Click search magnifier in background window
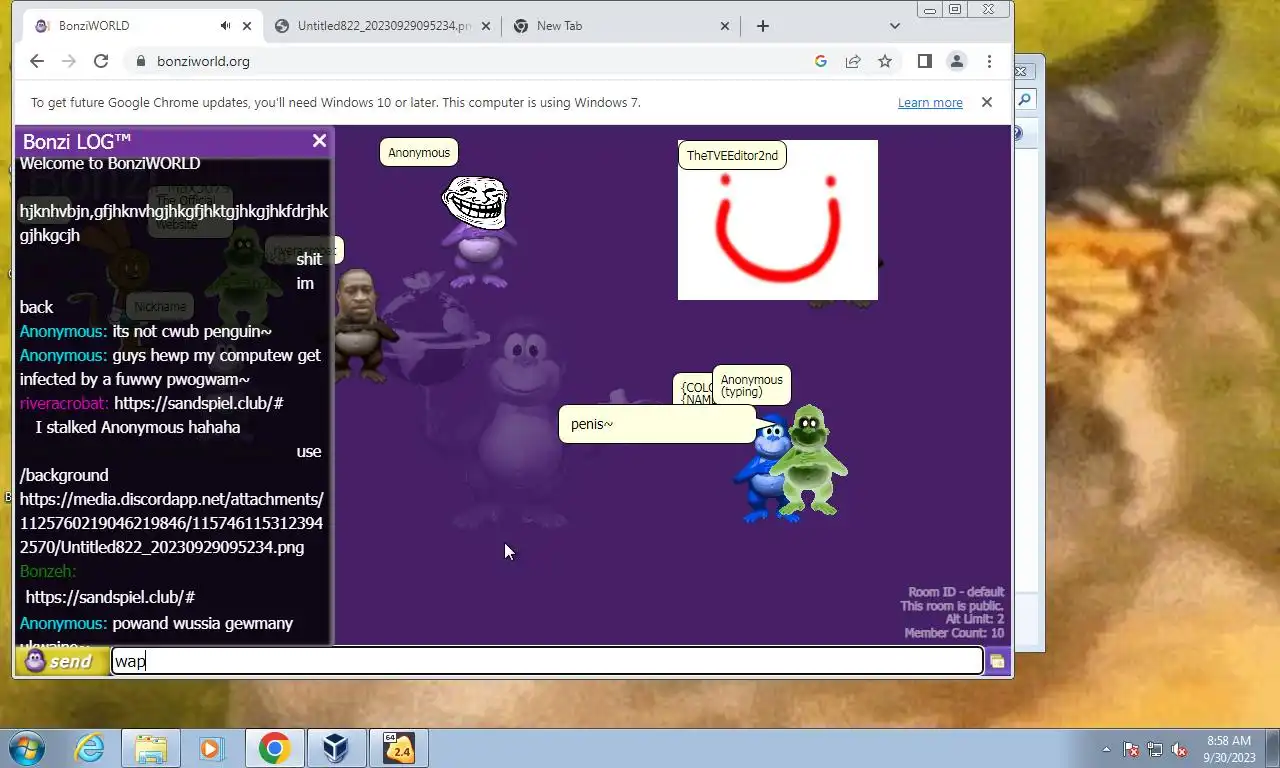Viewport: 1280px width, 768px height. click(1025, 100)
